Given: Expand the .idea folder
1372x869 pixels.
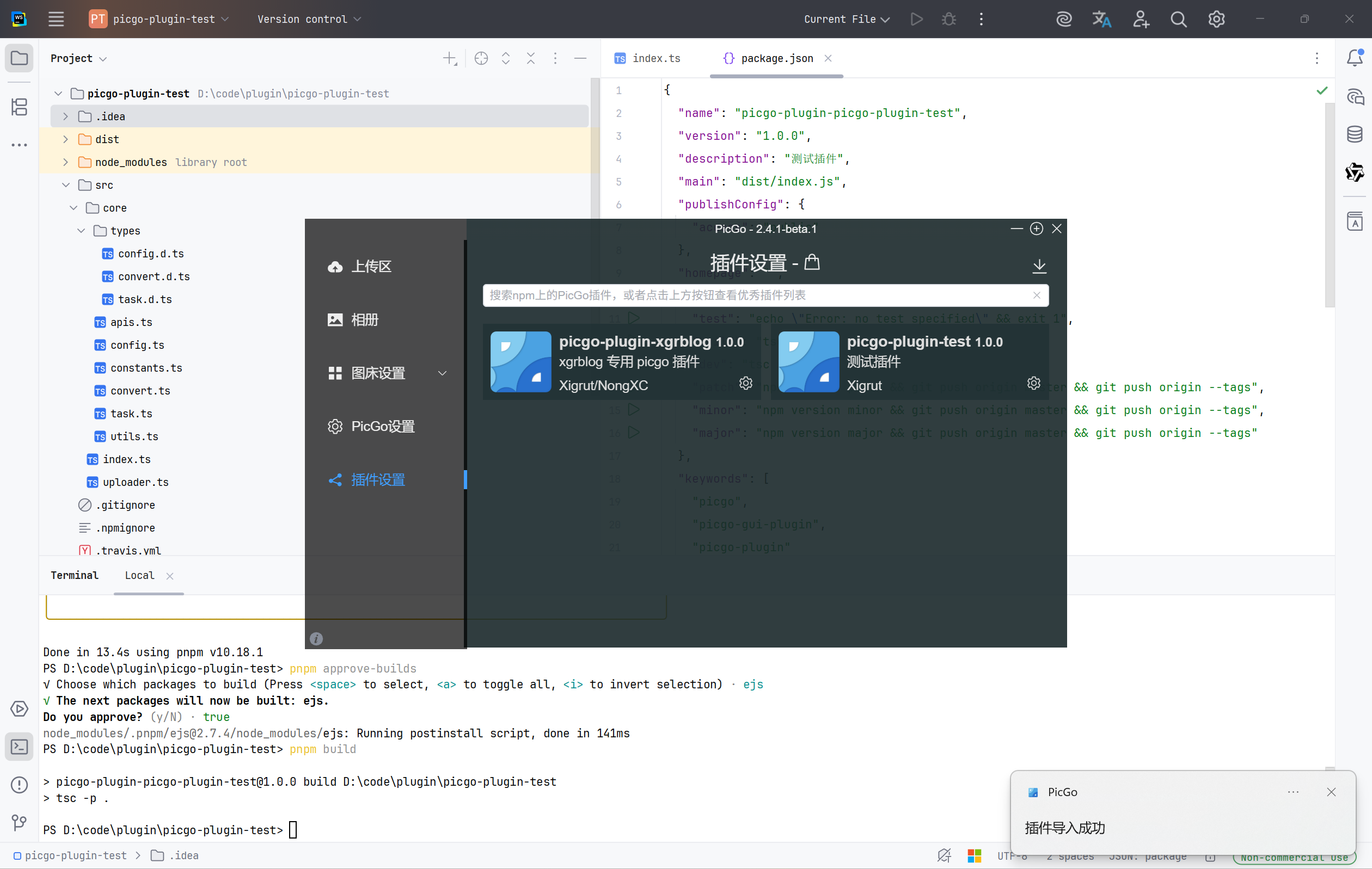Looking at the screenshot, I should click(x=65, y=117).
